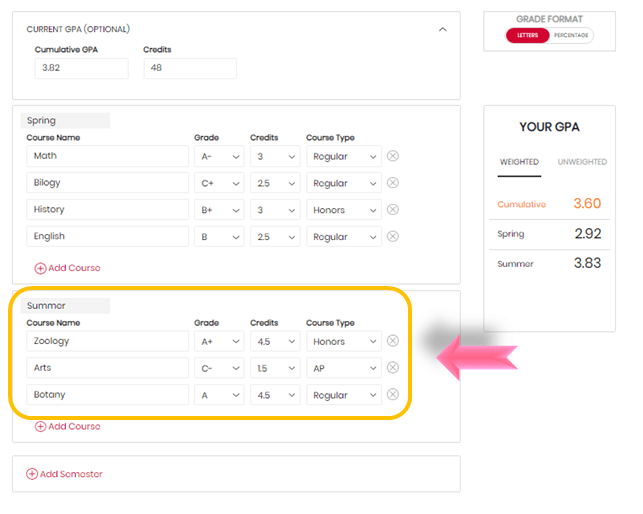The height and width of the screenshot is (514, 643).
Task: Switch to the Unweighted GPA tab
Action: pos(582,162)
